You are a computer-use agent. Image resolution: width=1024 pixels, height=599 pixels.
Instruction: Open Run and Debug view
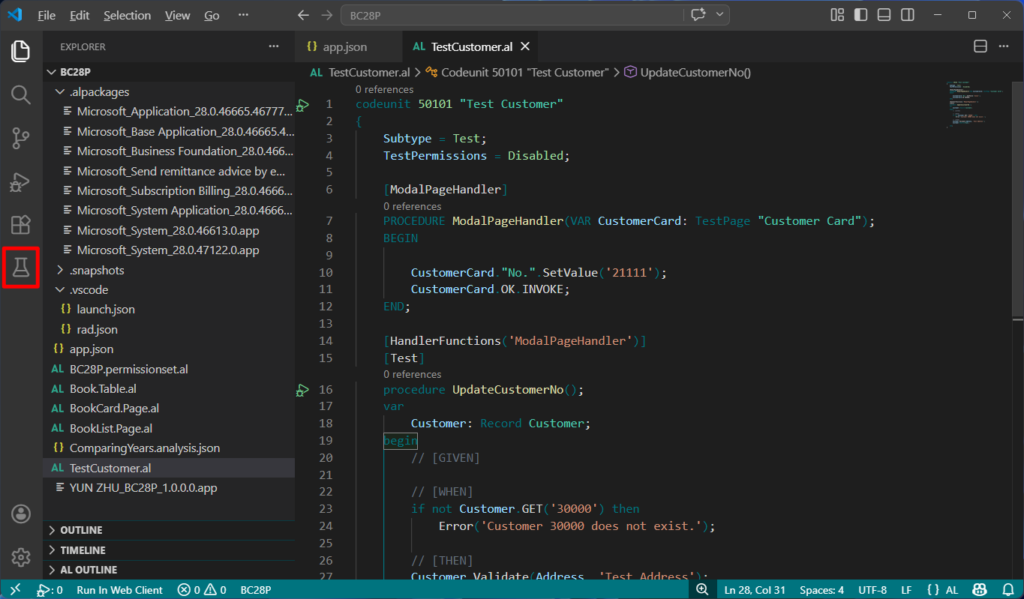pos(21,182)
